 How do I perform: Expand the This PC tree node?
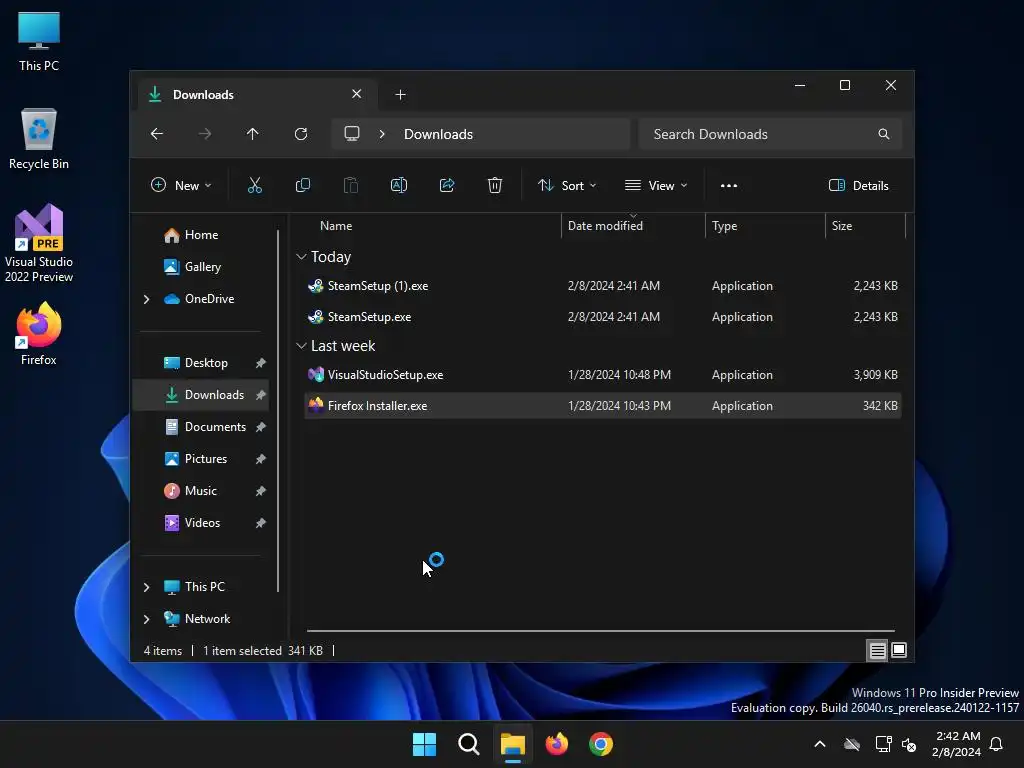146,587
